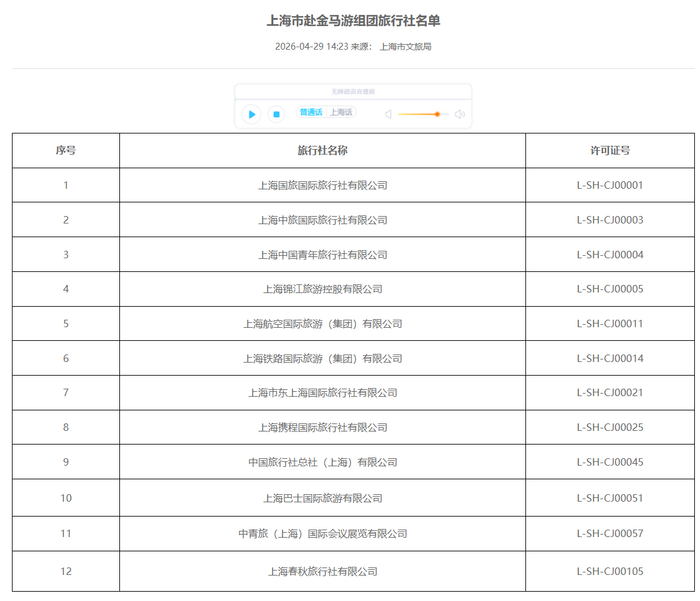This screenshot has height=601, width=700.
Task: Select 上海中国青年旅行社有限公司 cell
Action: tap(322, 255)
